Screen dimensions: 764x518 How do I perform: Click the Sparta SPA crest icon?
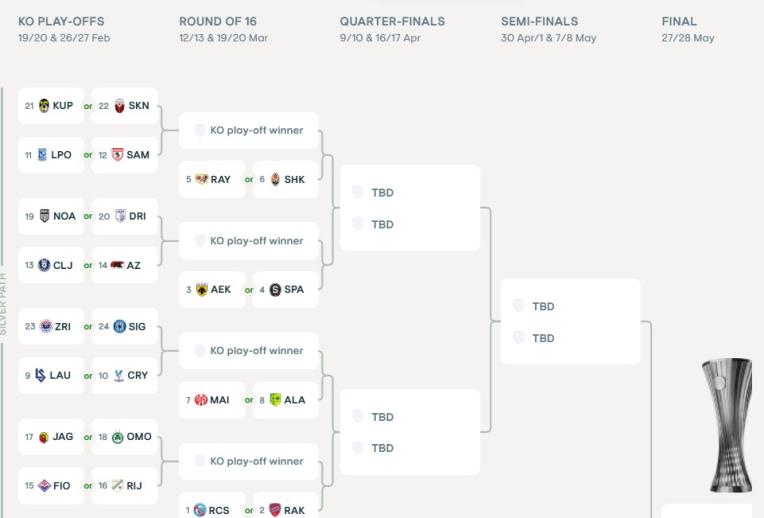click(275, 290)
